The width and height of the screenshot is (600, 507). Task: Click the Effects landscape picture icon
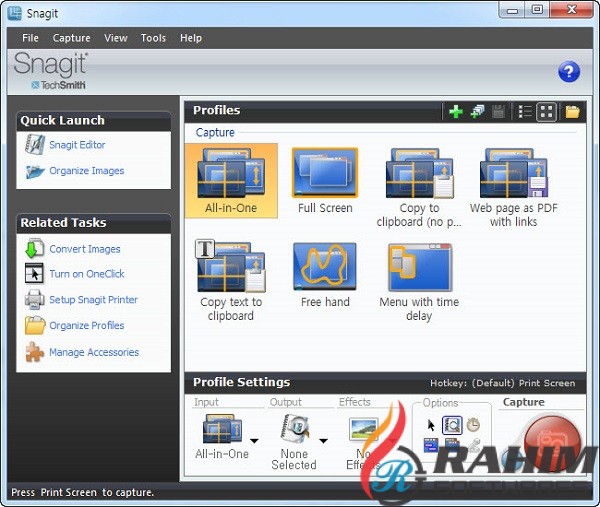pyautogui.click(x=363, y=429)
